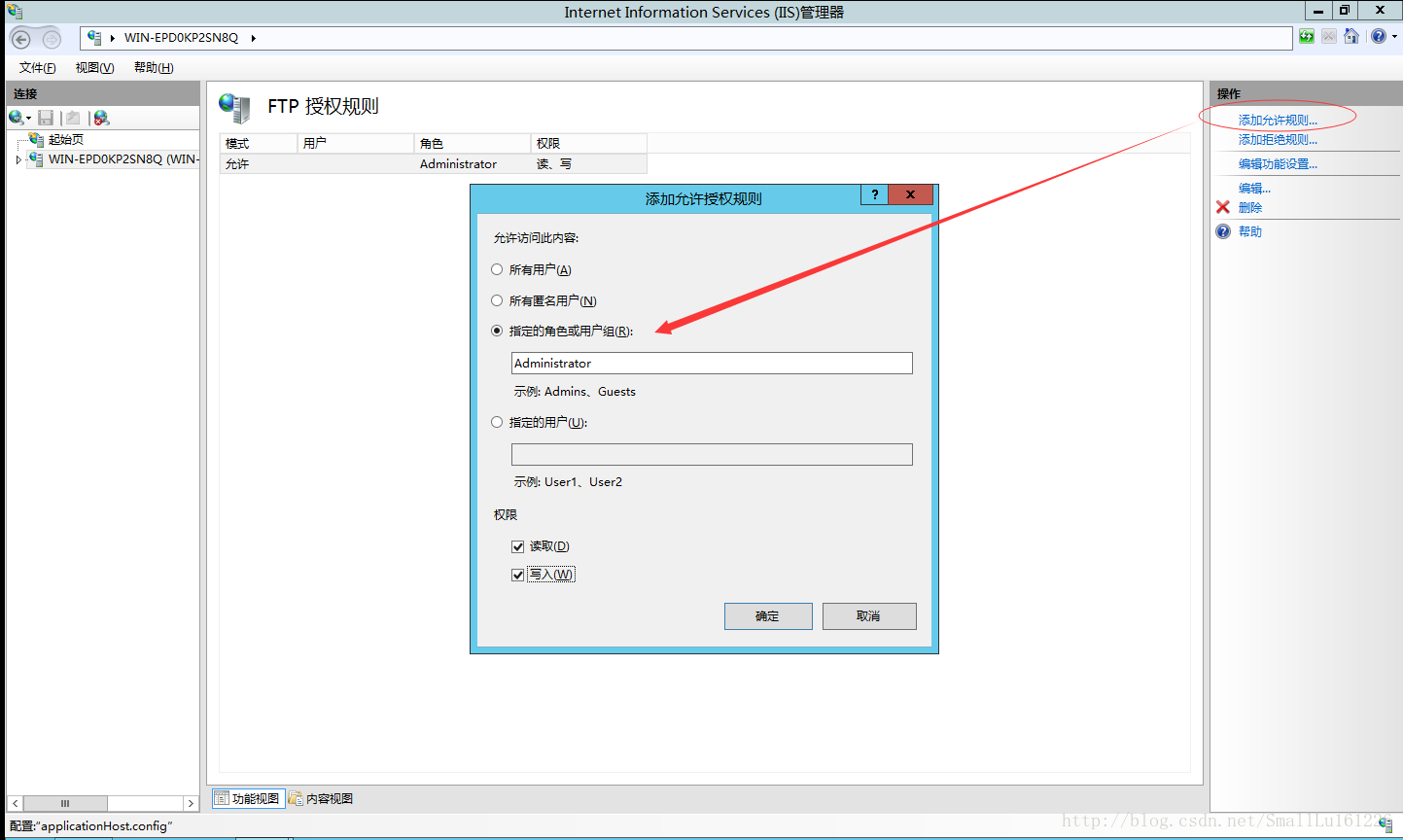Click the server icon in the address bar

94,37
